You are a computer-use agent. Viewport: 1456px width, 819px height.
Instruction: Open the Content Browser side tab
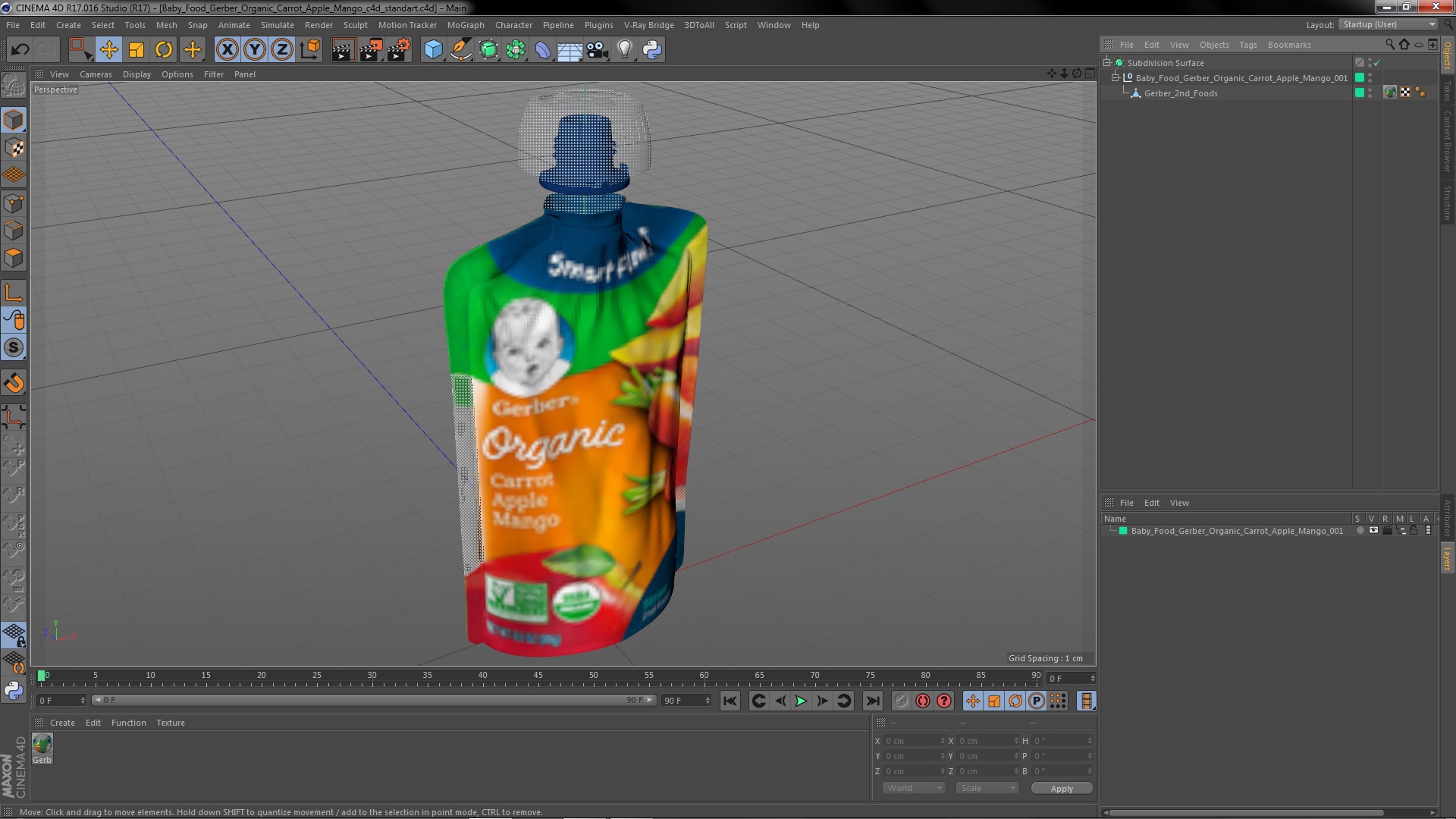1447,141
